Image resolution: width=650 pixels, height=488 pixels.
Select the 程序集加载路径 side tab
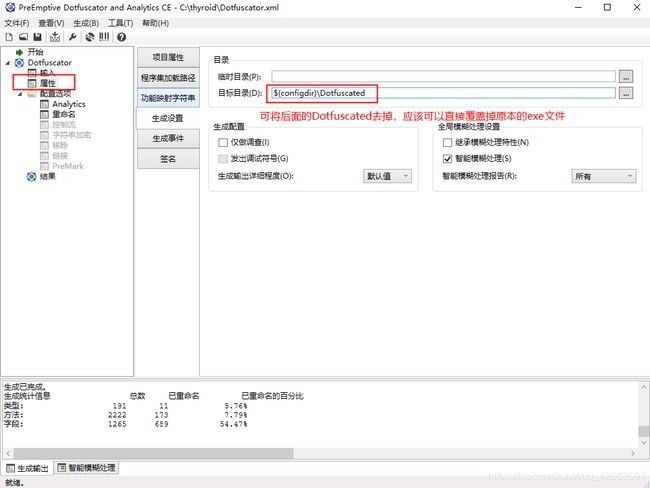coord(168,78)
